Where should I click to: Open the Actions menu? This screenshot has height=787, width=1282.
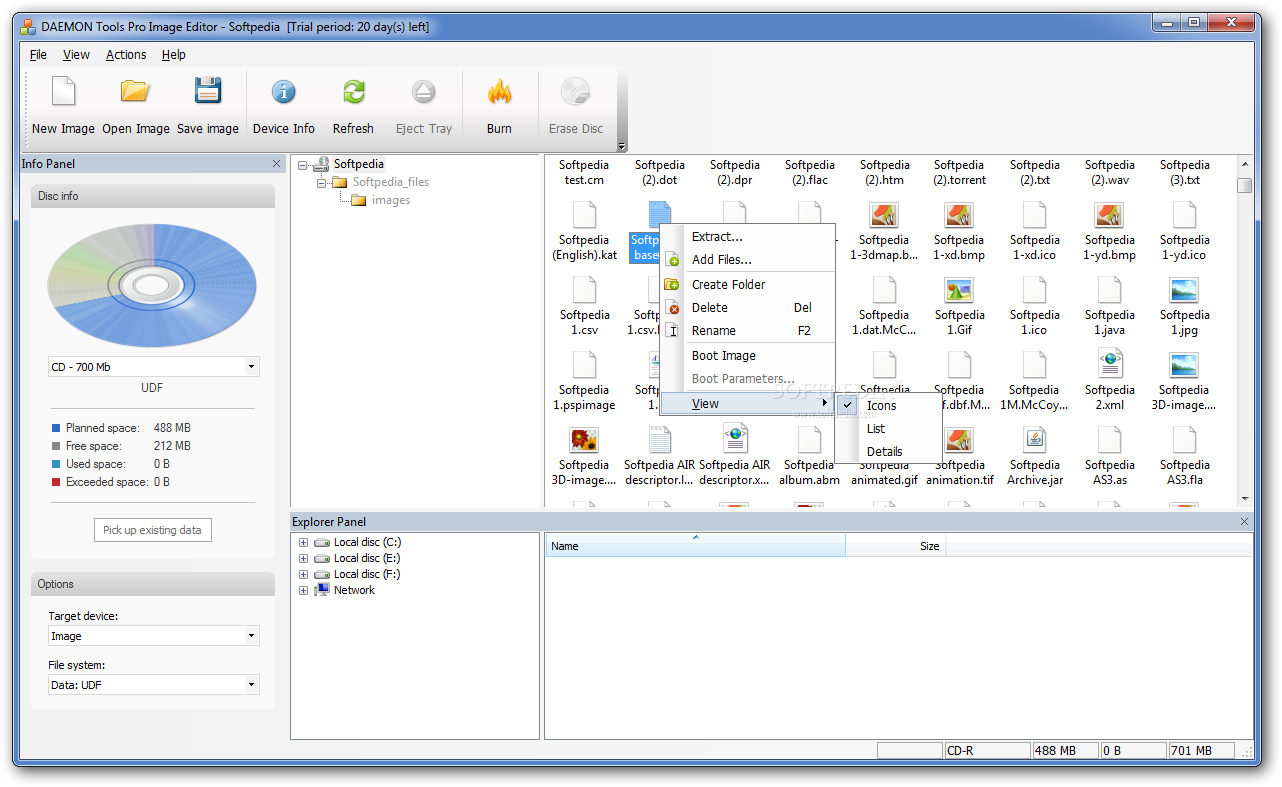click(126, 55)
